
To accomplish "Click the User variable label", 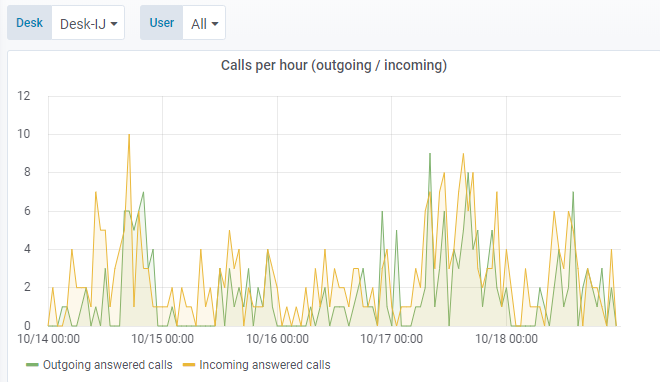I will (x=162, y=23).
